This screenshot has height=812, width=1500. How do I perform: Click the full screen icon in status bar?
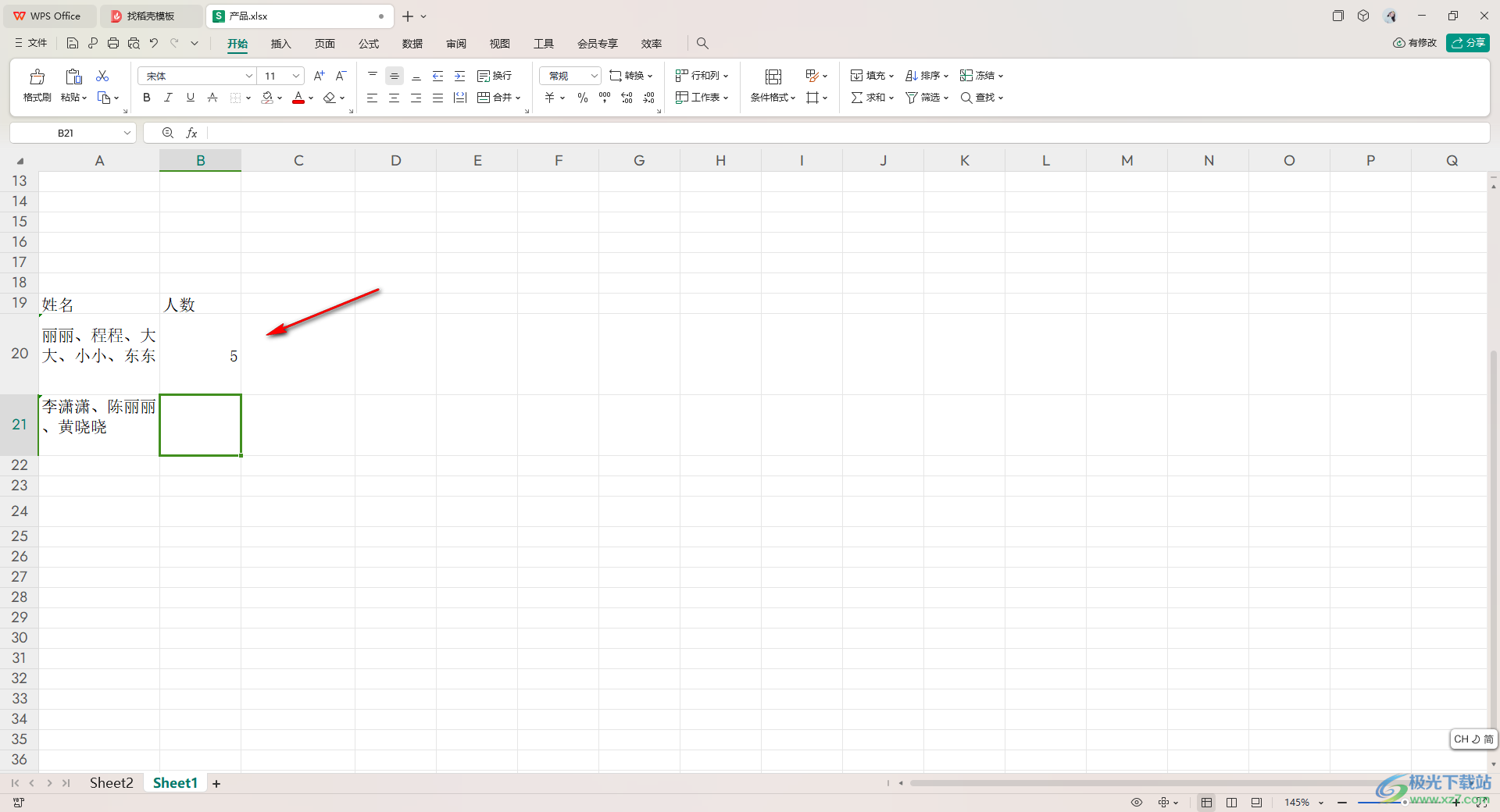(1481, 802)
